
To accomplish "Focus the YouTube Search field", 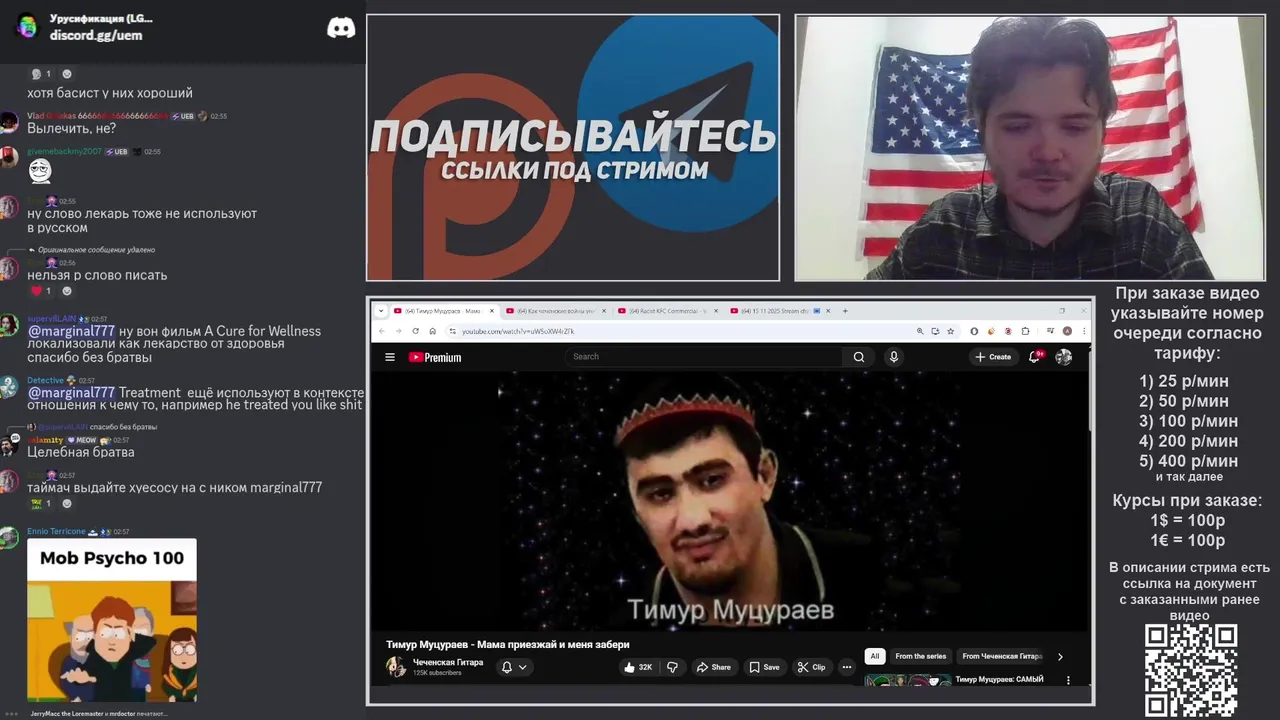I will click(705, 356).
